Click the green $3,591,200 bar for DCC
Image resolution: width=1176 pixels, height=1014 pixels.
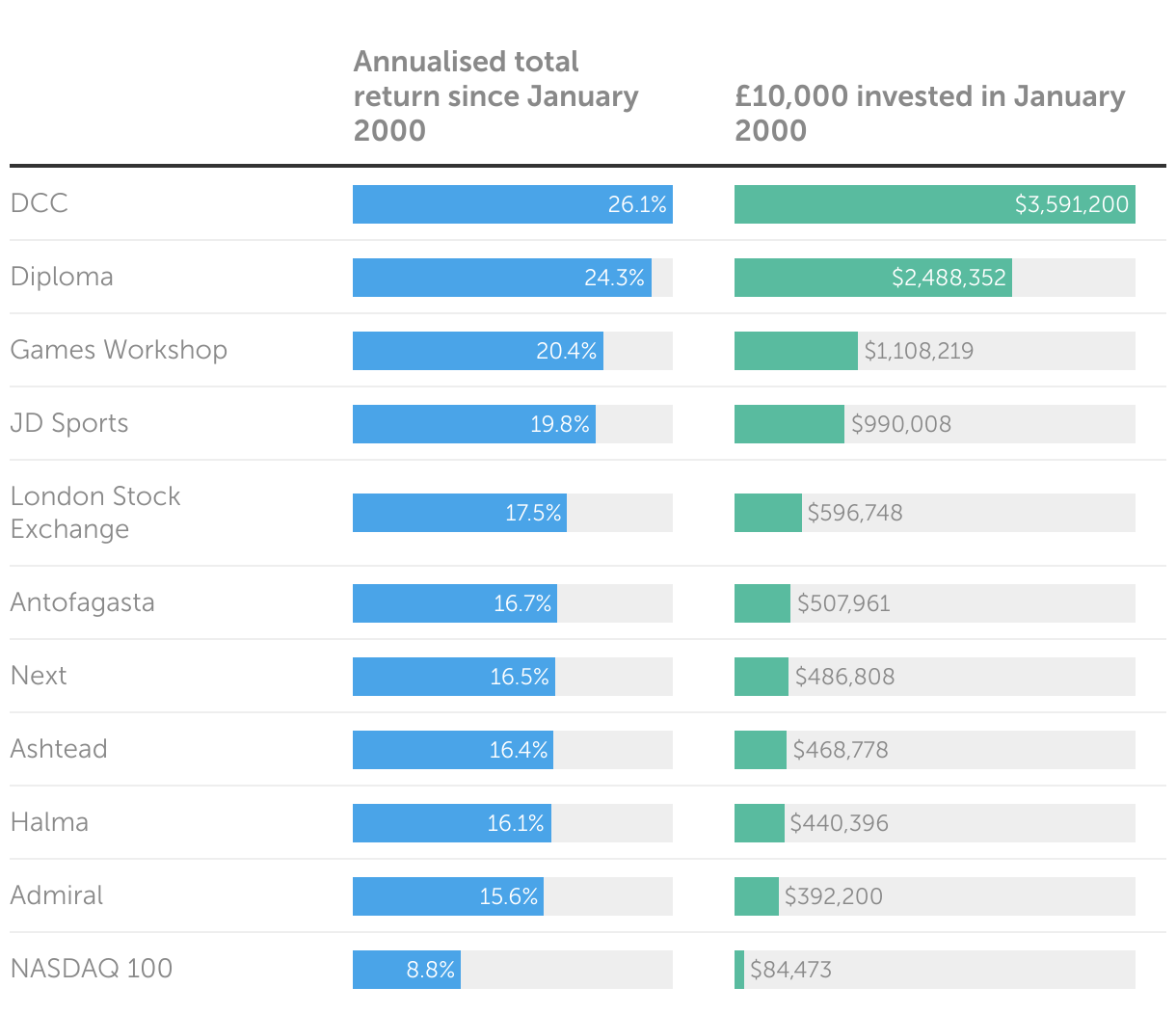tap(934, 204)
